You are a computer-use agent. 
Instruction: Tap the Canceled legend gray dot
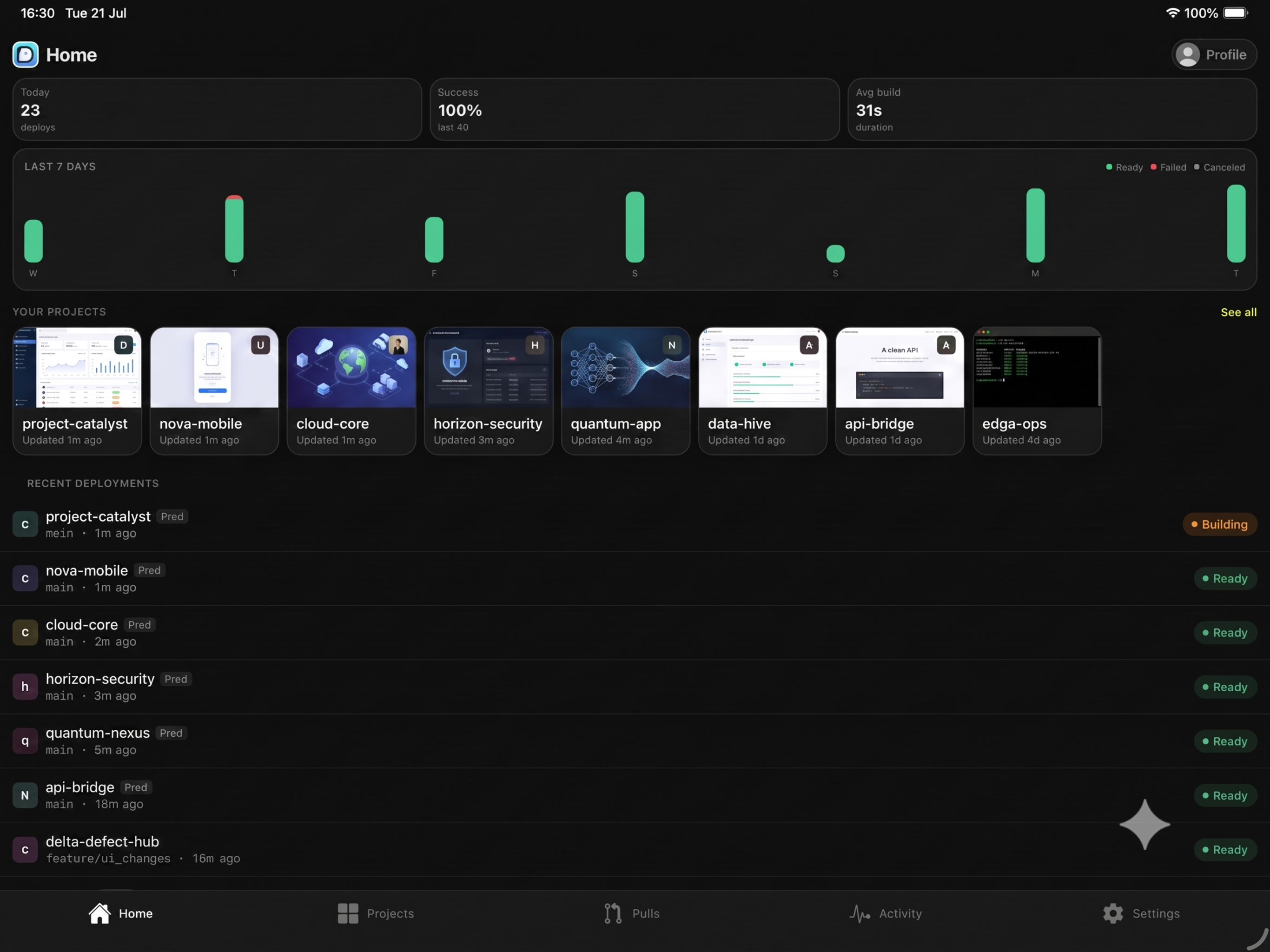[1197, 167]
